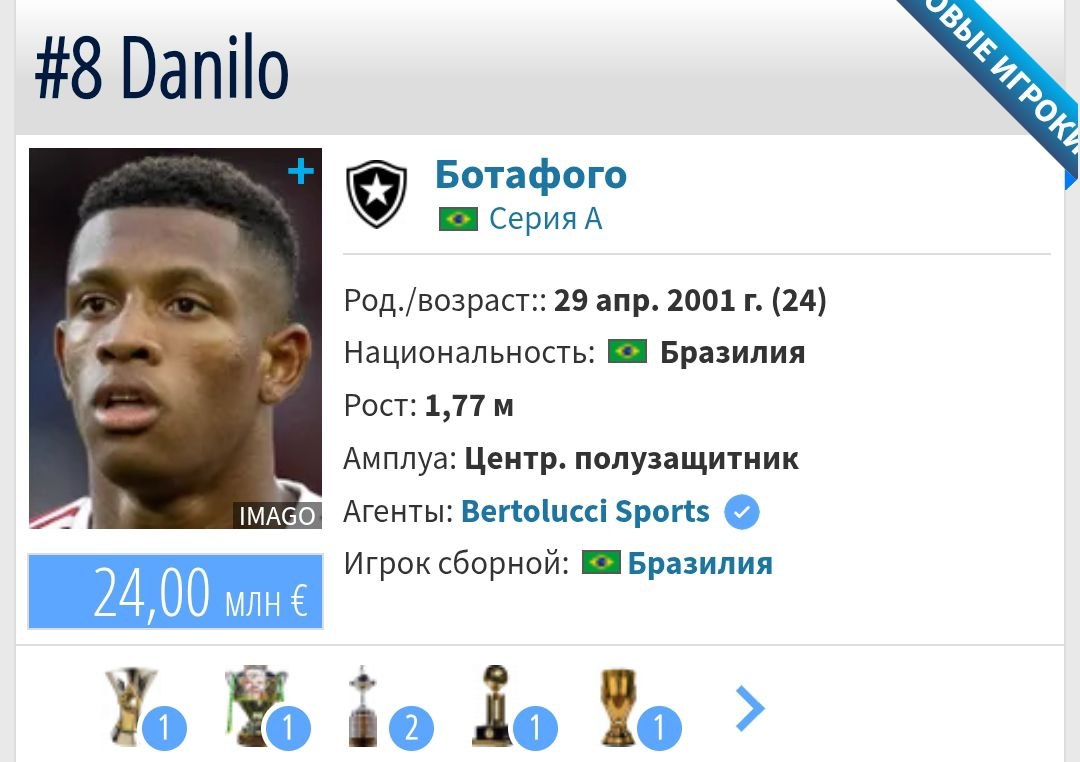The image size is (1080, 762).
Task: Click the fifth golden cup trophy
Action: click(x=617, y=707)
